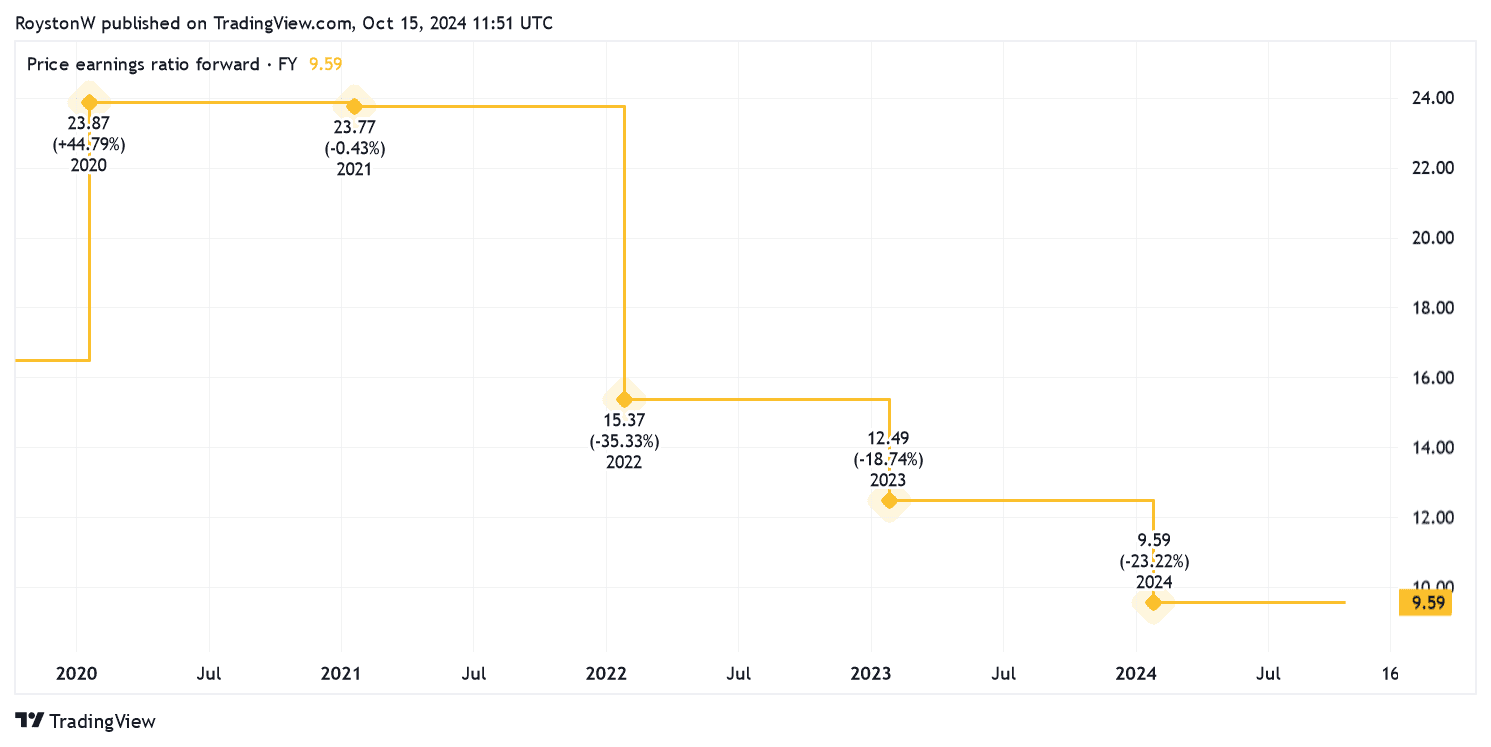
Task: Click the 2024 diamond data point marker
Action: point(1153,602)
